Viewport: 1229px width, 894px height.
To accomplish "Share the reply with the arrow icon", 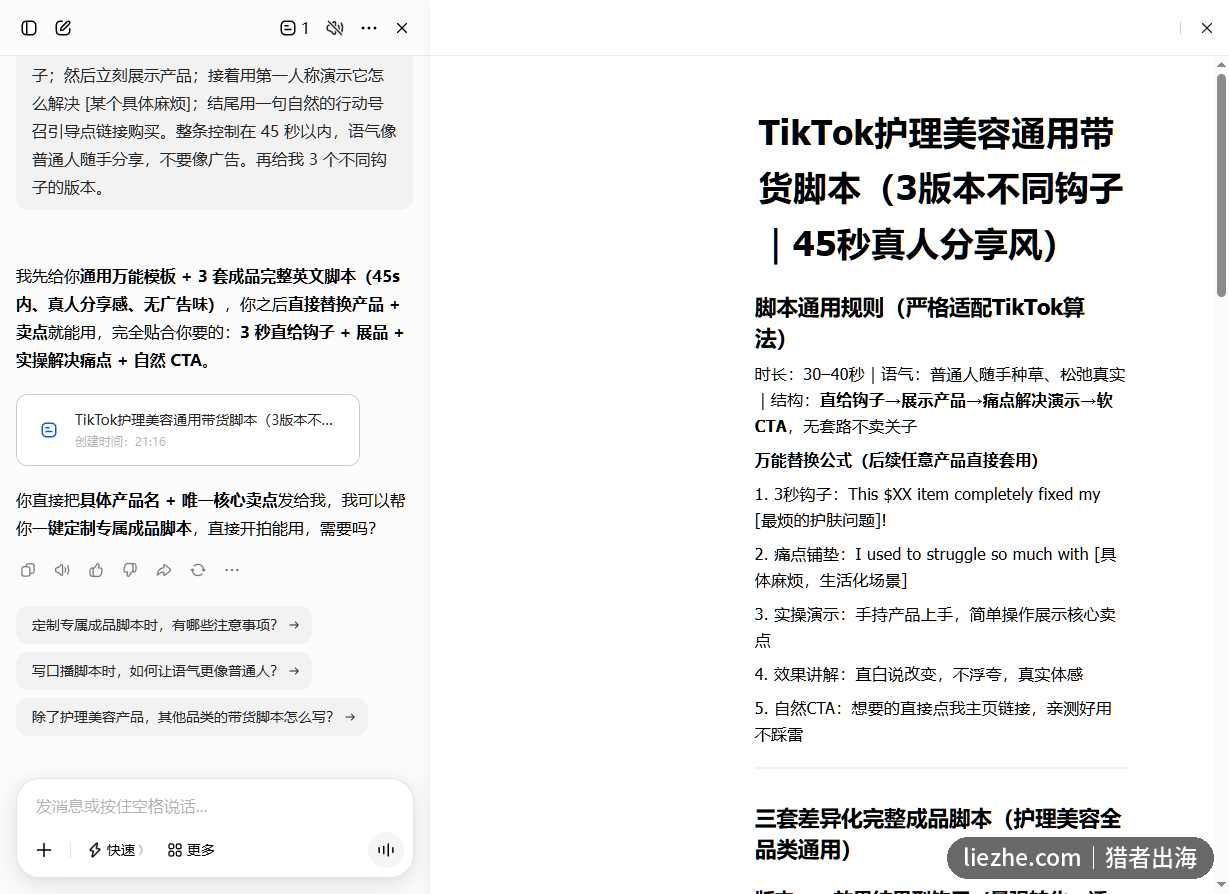I will point(164,570).
